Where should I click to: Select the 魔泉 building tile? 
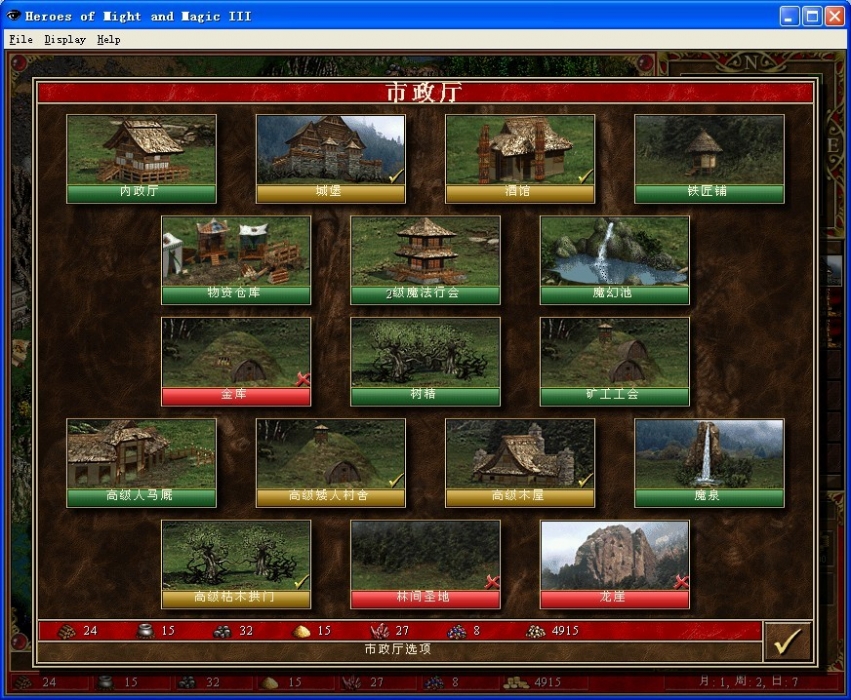(x=709, y=463)
